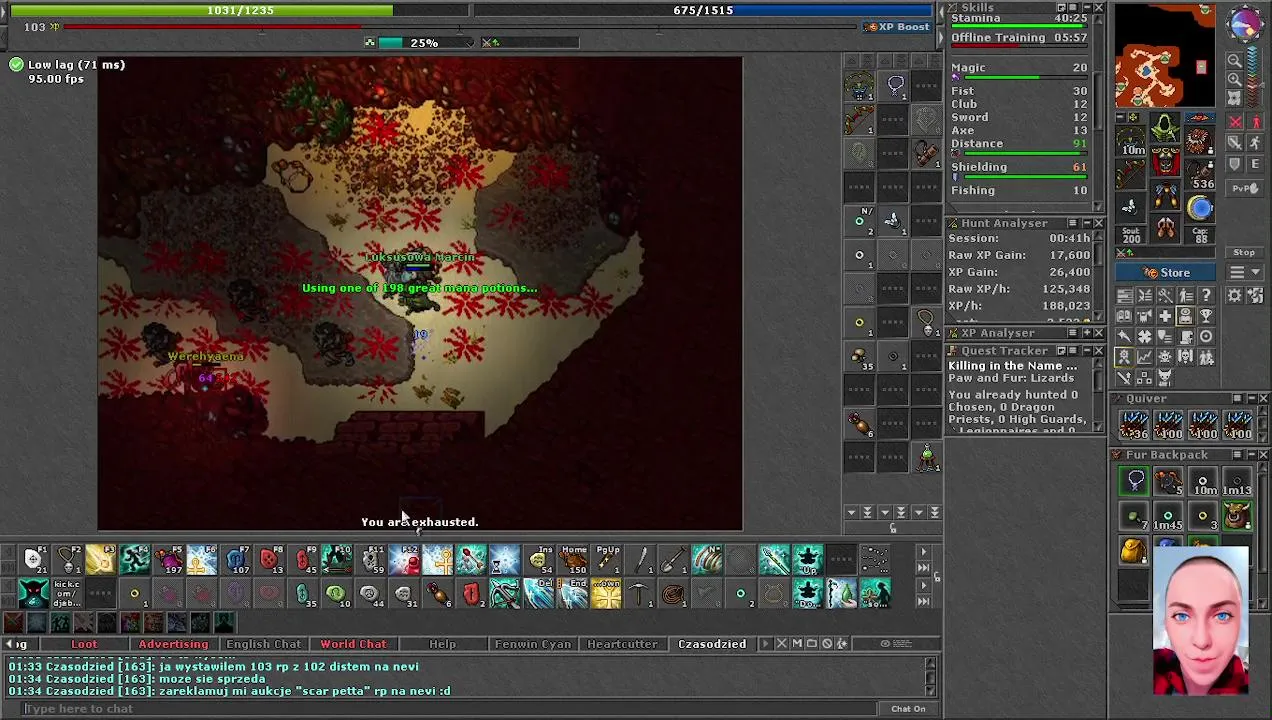This screenshot has height=720, width=1272.
Task: Open the trophy icon widget
Action: [x=1206, y=316]
